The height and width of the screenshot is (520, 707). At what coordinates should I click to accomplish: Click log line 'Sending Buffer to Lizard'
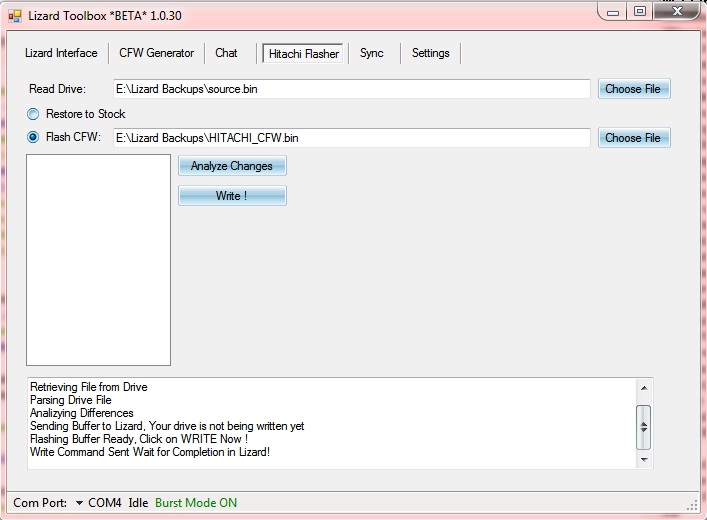point(167,426)
